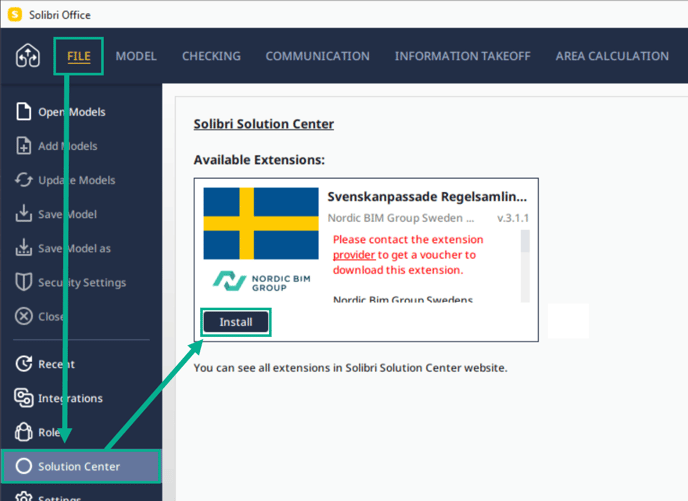Click the Solibri Office logo in the title bar
This screenshot has width=688, height=501.
pos(14,14)
